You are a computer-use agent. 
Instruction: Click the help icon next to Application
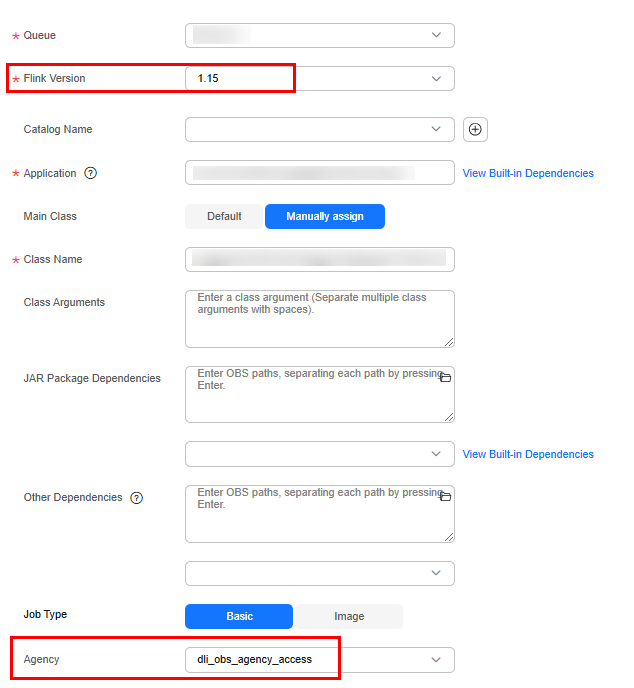tap(91, 173)
